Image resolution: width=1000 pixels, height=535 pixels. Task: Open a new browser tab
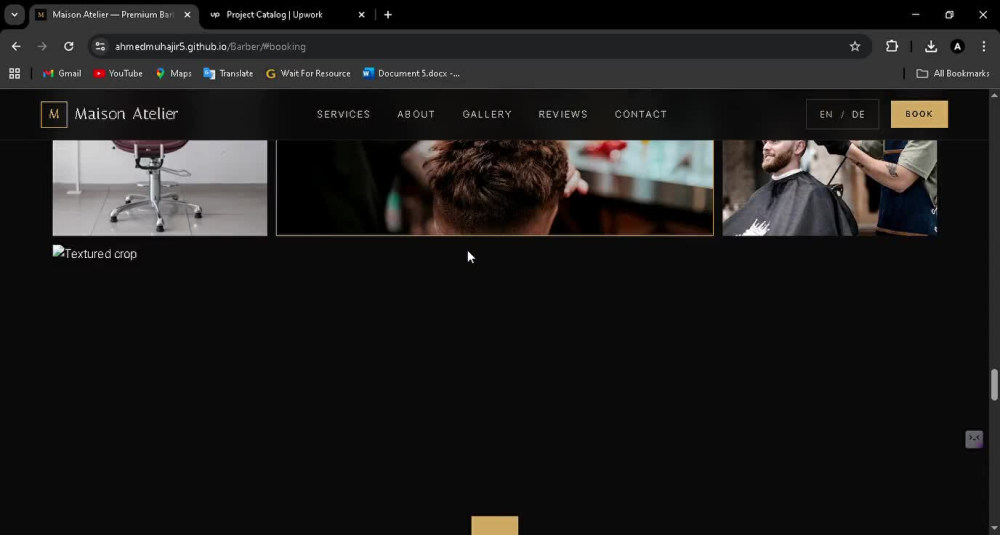[x=388, y=15]
